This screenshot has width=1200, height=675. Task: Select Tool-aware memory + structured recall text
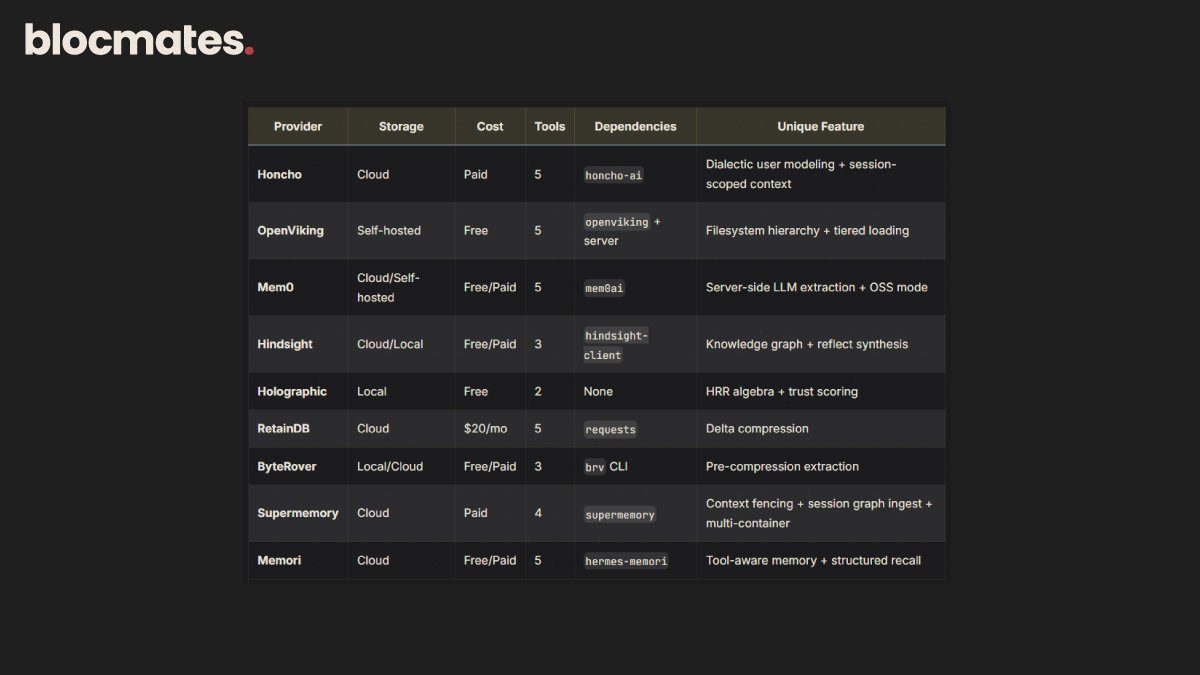[x=814, y=561]
